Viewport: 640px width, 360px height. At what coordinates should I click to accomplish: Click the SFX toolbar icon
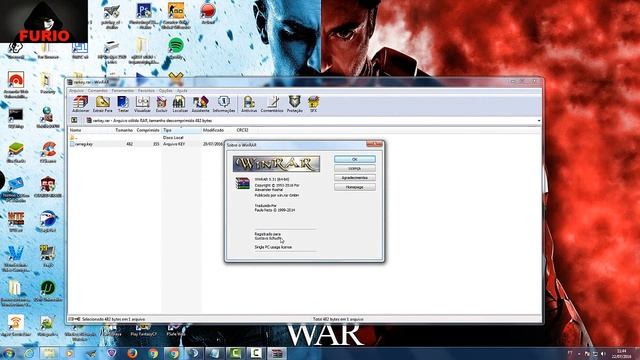click(313, 104)
